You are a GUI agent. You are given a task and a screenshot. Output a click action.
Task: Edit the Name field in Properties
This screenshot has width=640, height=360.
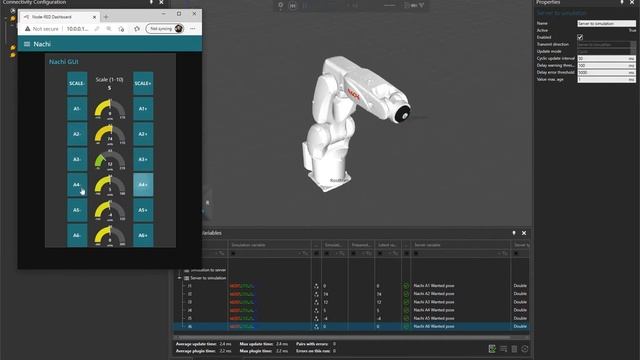coord(606,24)
